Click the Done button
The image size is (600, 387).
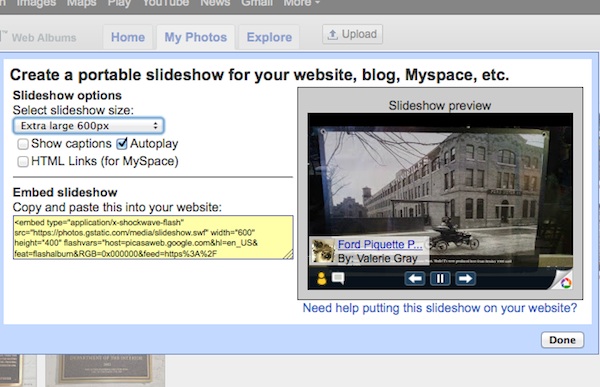(562, 340)
